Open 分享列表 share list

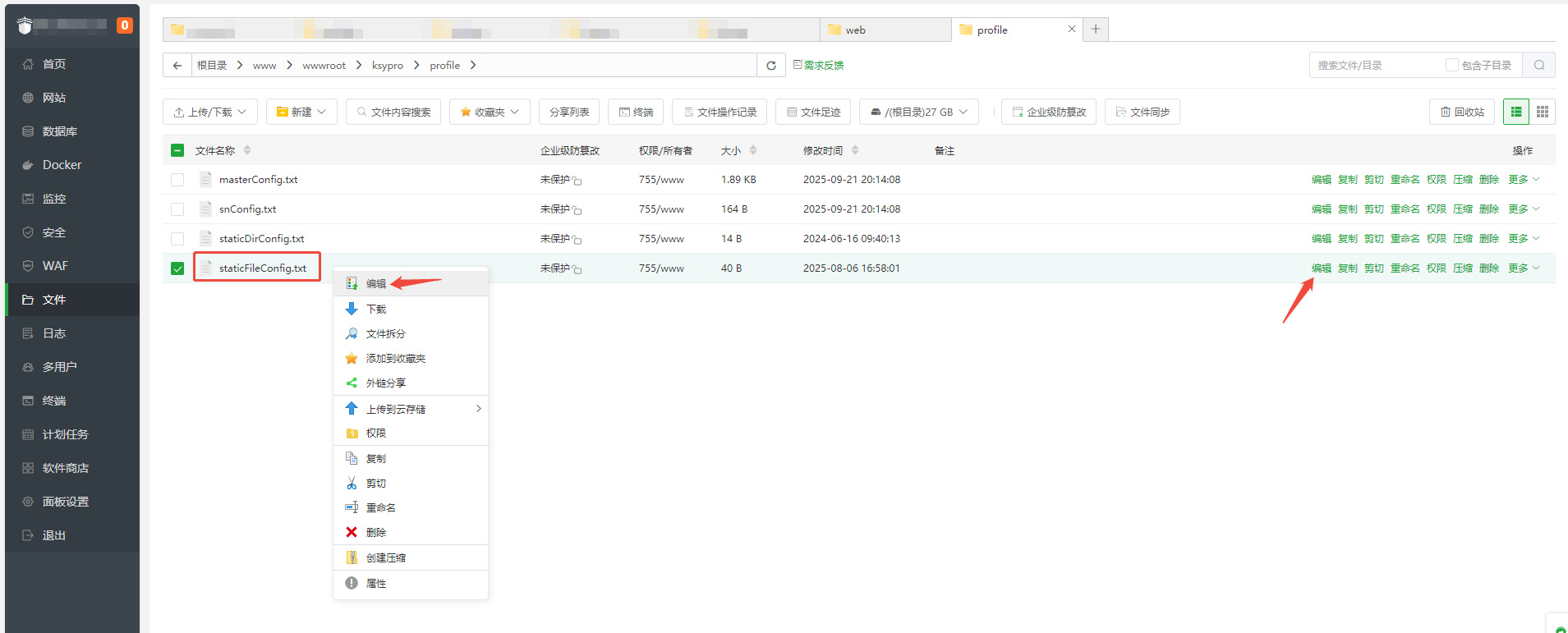569,112
